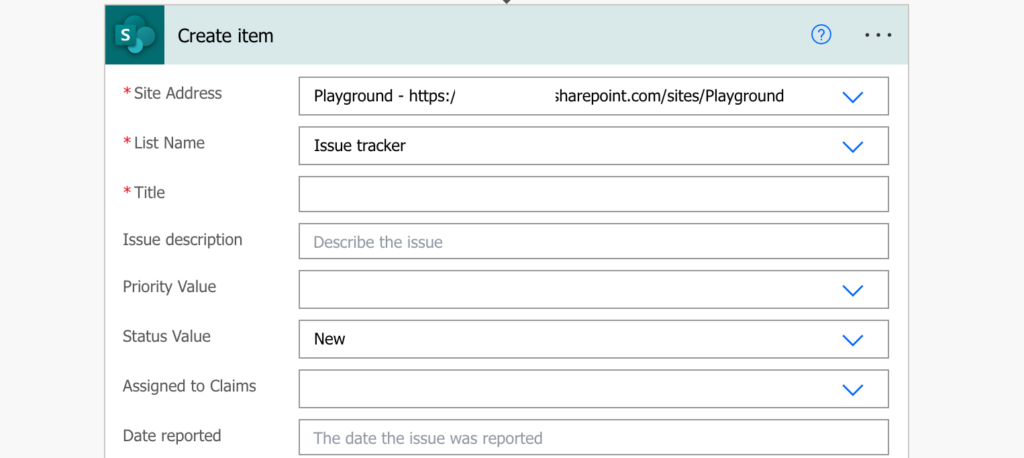Click the Status Value label
This screenshot has height=458, width=1024.
[x=167, y=336]
